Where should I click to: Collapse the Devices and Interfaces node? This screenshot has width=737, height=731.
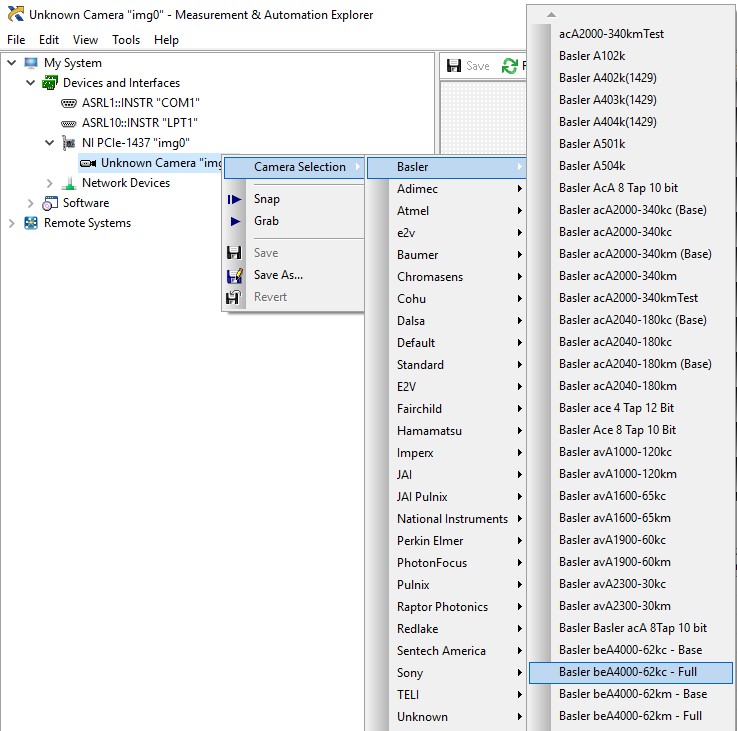pos(31,83)
